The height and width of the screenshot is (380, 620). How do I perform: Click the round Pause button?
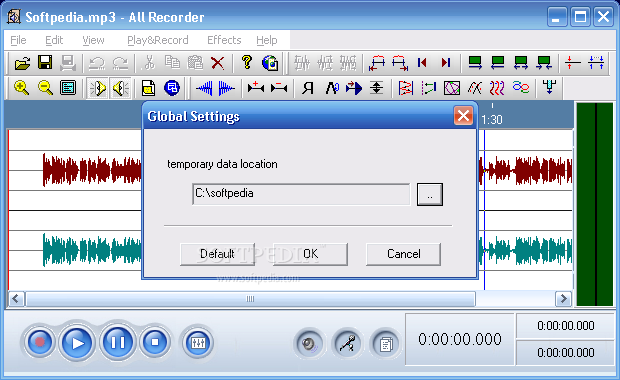point(117,342)
